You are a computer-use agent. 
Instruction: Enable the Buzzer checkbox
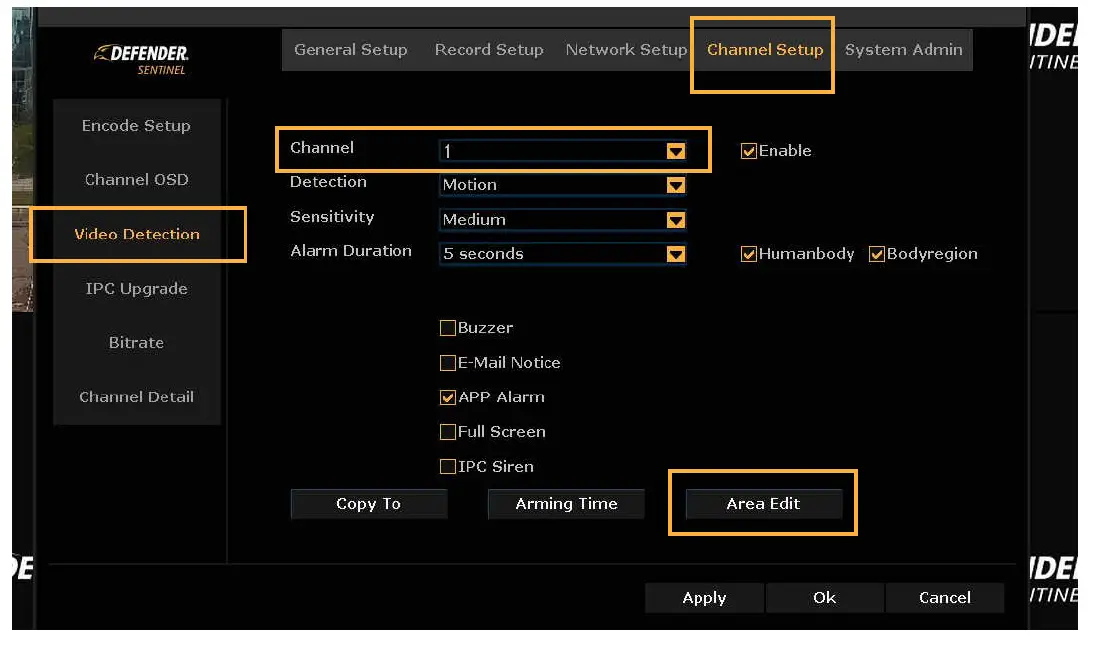click(x=448, y=328)
